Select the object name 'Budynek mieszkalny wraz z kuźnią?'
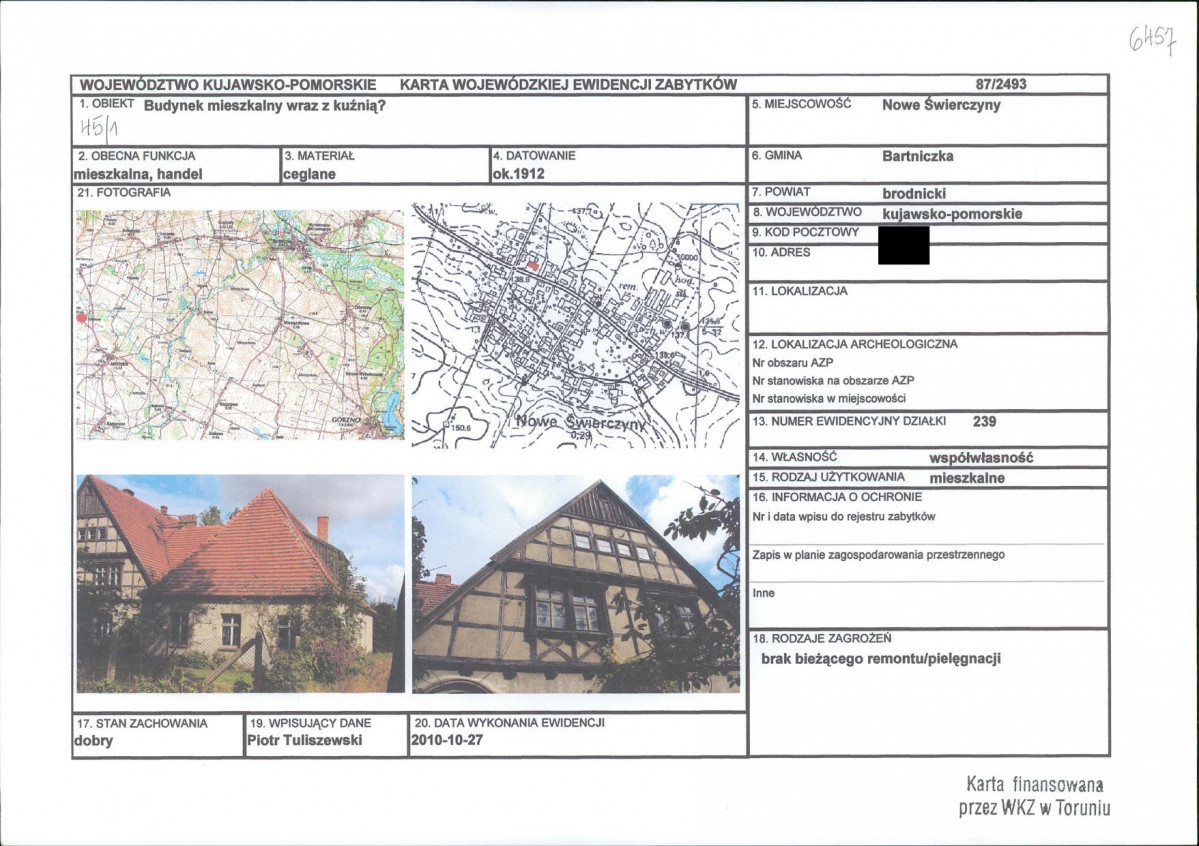Viewport: 1199px width, 846px height. (265, 106)
